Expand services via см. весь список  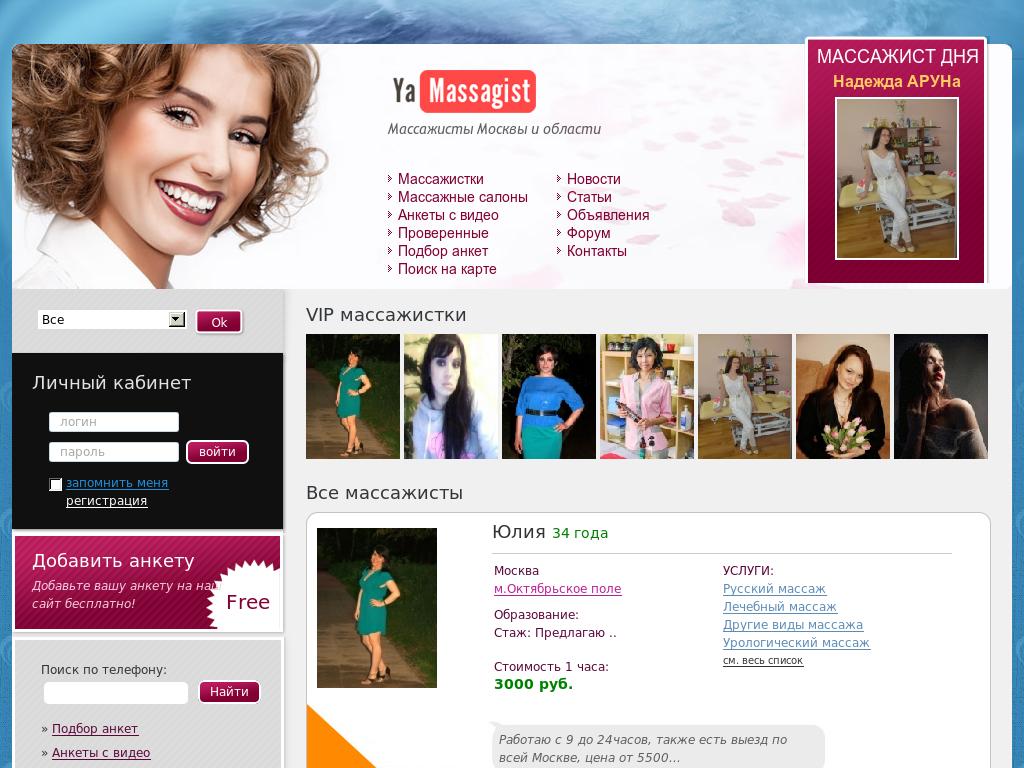coord(762,661)
